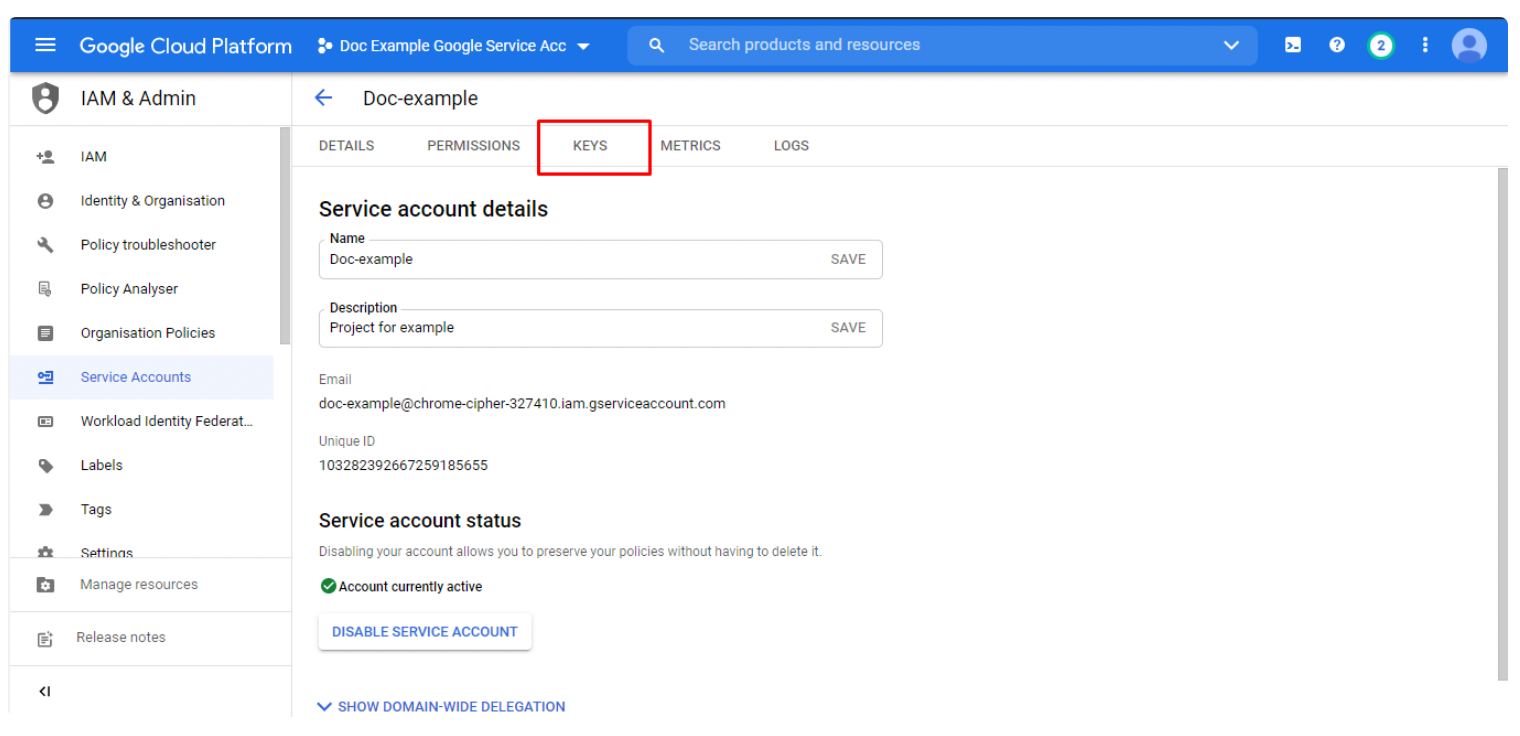Click the IAM add-person icon
Viewport: 1520px width, 736px height.
(x=45, y=156)
